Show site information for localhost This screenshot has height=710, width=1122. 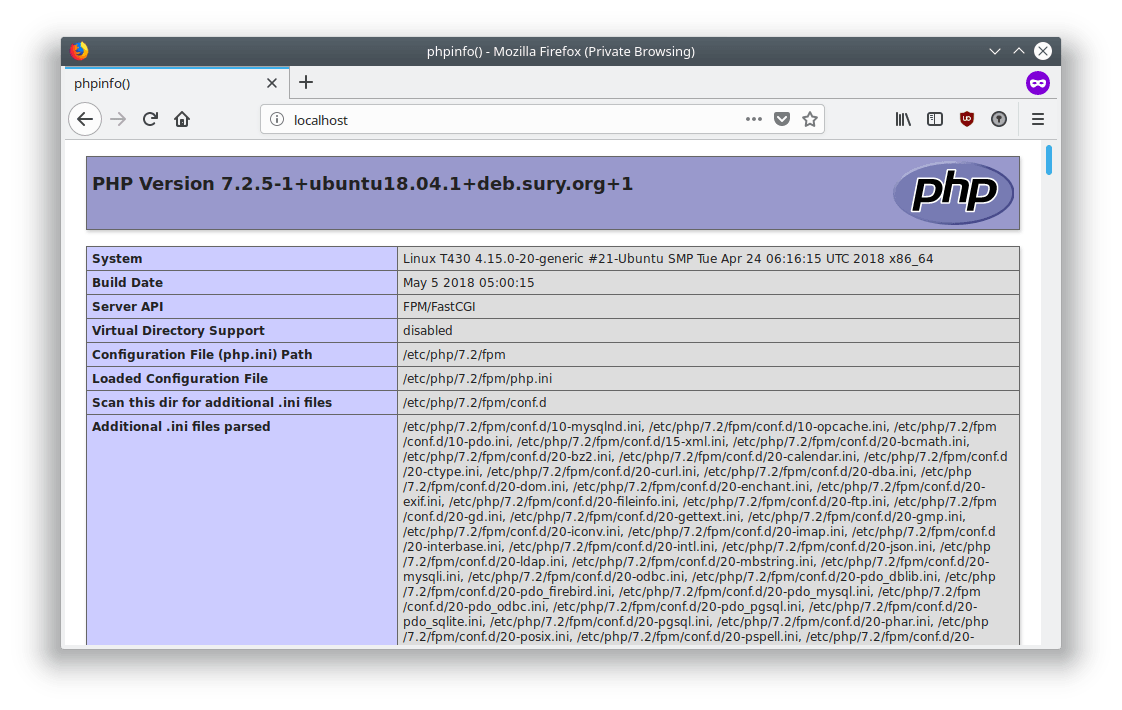point(276,120)
